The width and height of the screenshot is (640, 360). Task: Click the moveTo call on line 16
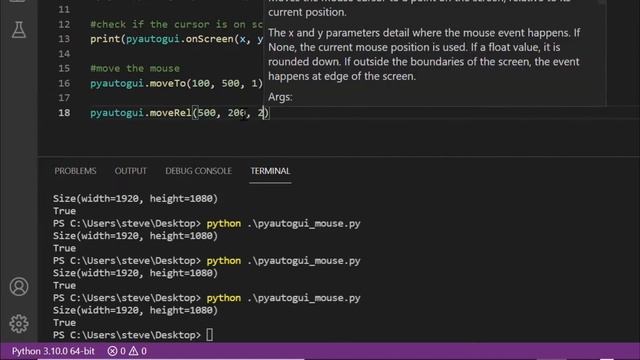[168, 83]
